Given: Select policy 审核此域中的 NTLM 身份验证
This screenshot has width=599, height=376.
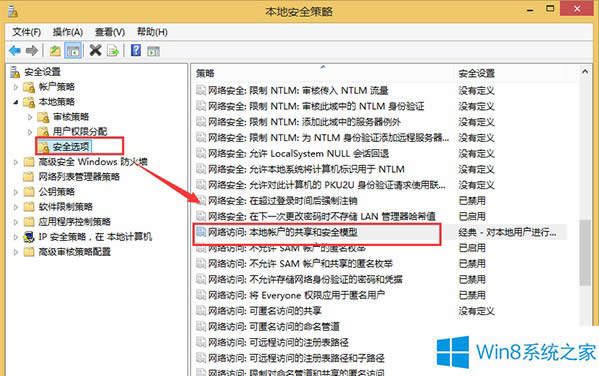Looking at the screenshot, I should (316, 106).
